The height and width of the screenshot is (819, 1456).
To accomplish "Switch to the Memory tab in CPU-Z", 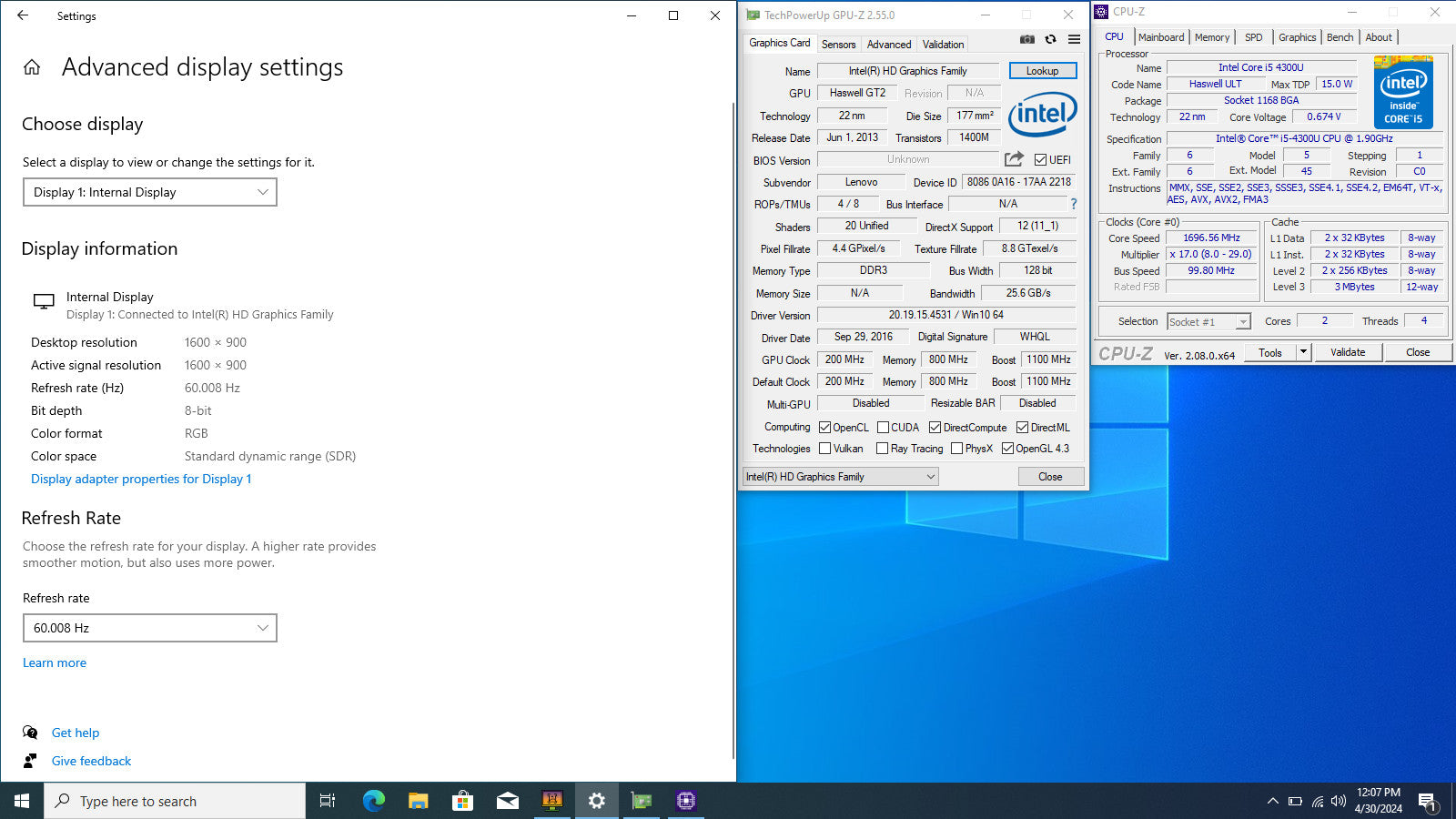I will point(1212,37).
